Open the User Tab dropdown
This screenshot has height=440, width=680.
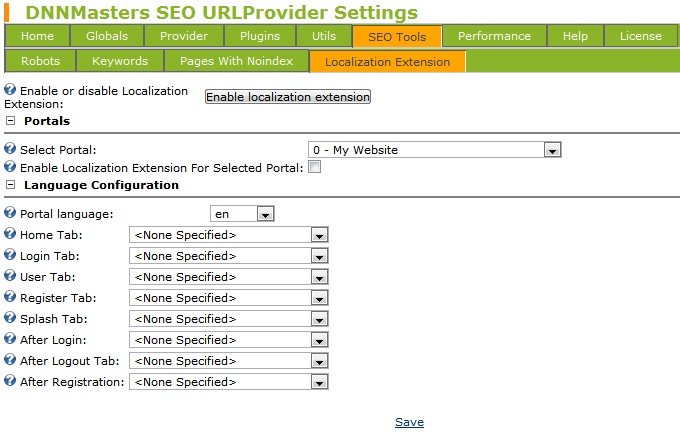[229, 277]
